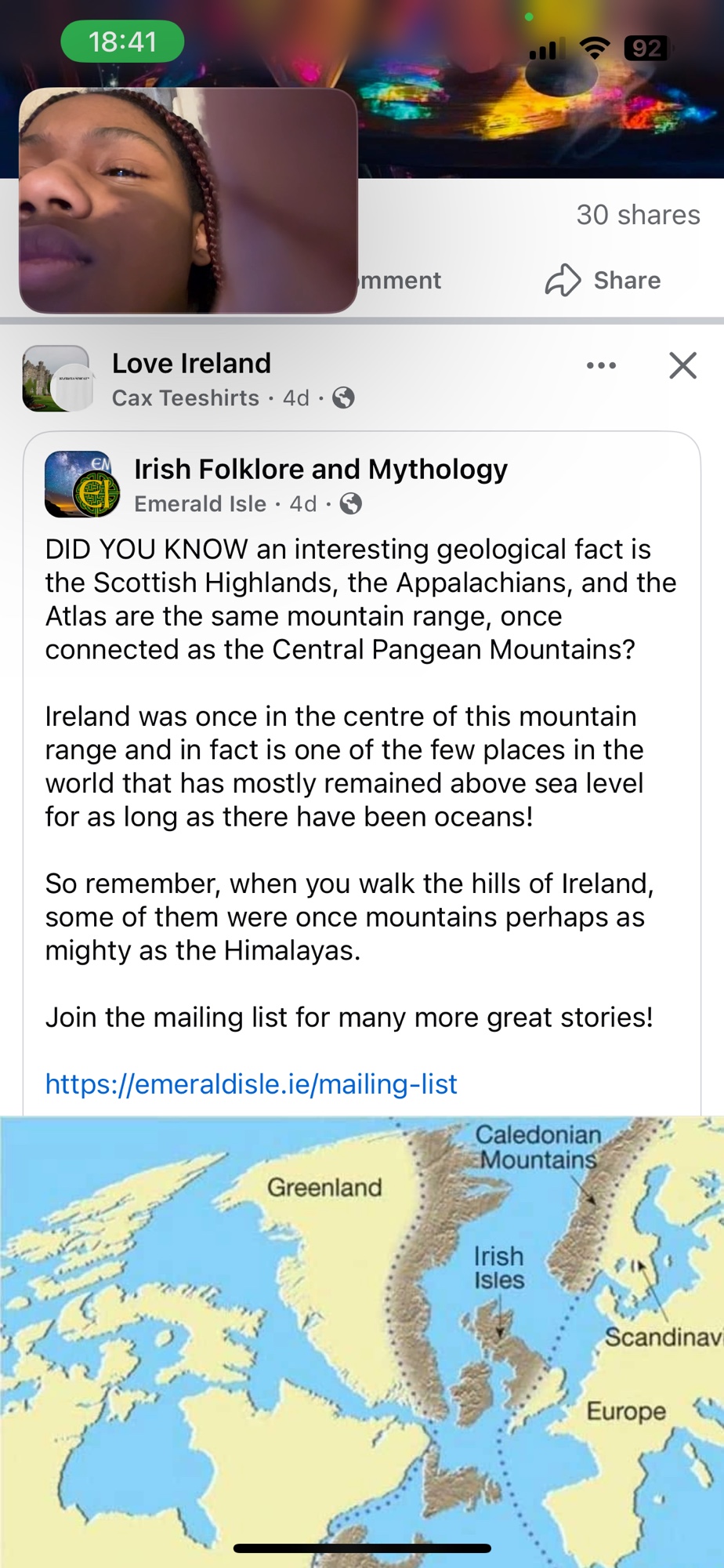Open the emeraldisle.ie mailing-list link
The width and height of the screenshot is (724, 1568).
click(x=251, y=1083)
